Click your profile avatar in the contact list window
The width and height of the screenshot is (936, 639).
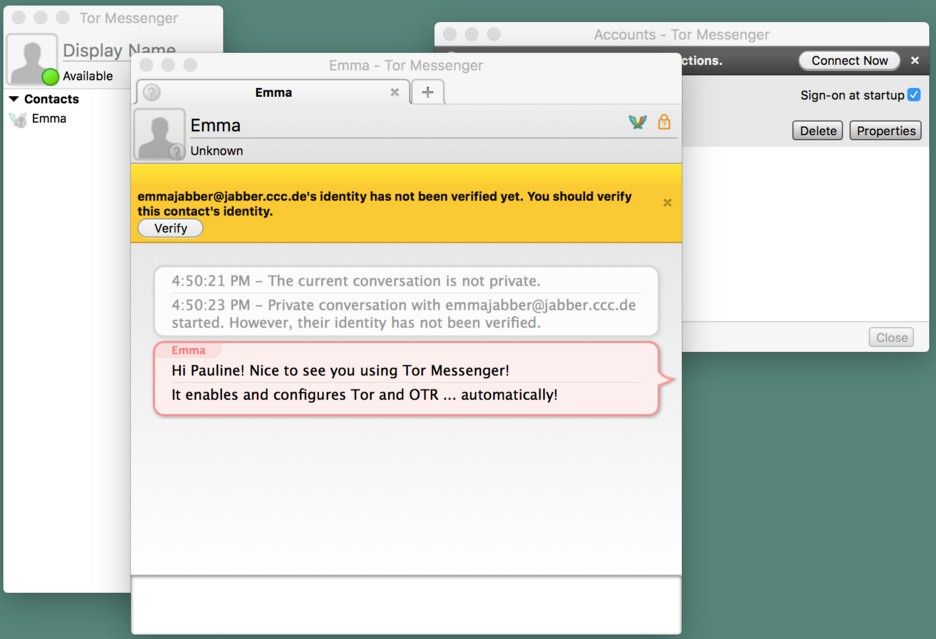32,59
